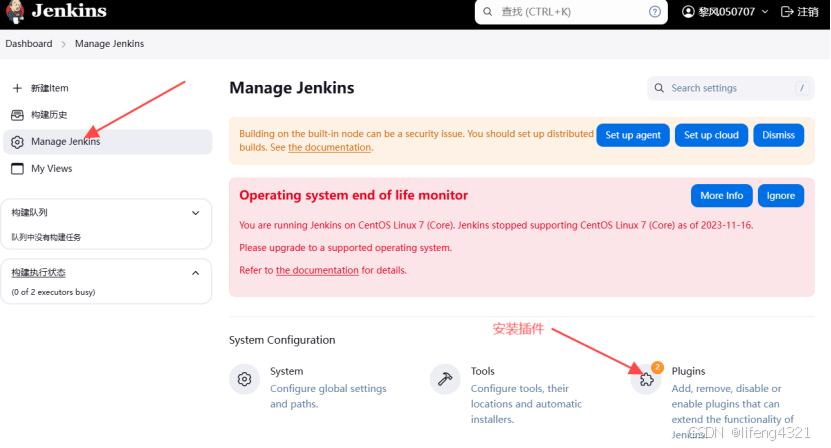Click the Set up agent button
The width and height of the screenshot is (831, 448).
633,135
